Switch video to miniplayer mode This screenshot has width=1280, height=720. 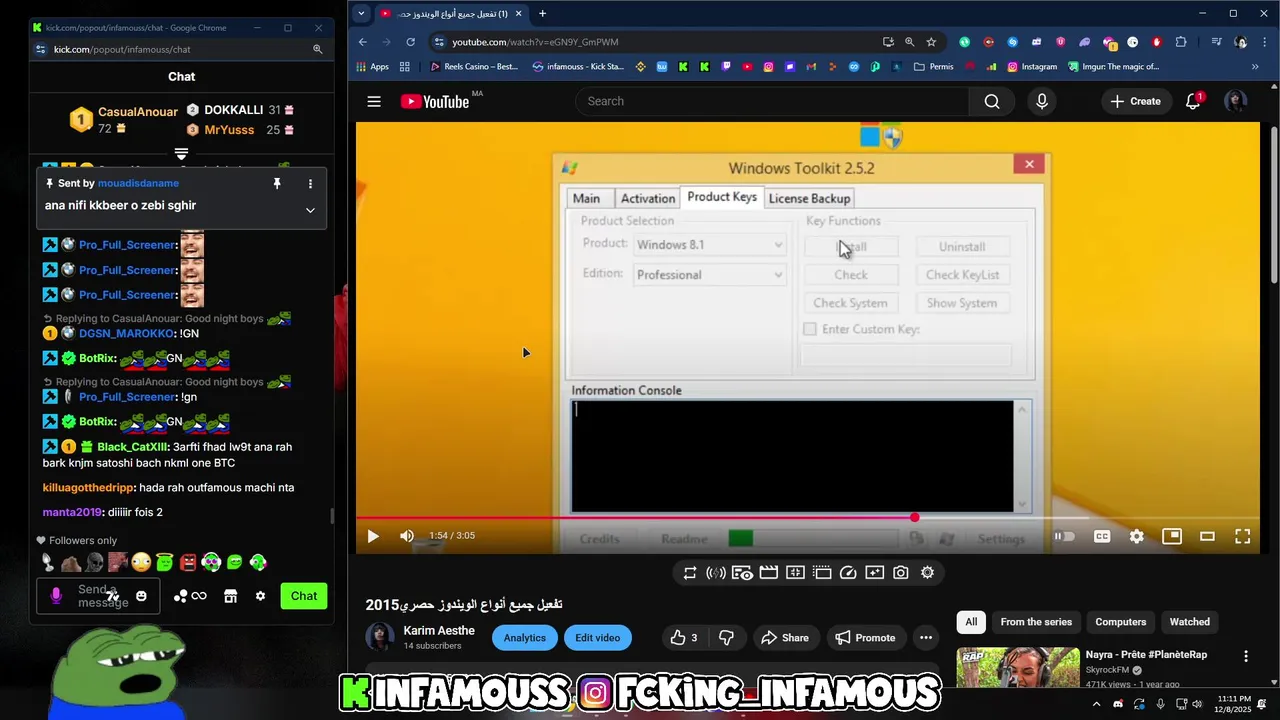click(1172, 536)
